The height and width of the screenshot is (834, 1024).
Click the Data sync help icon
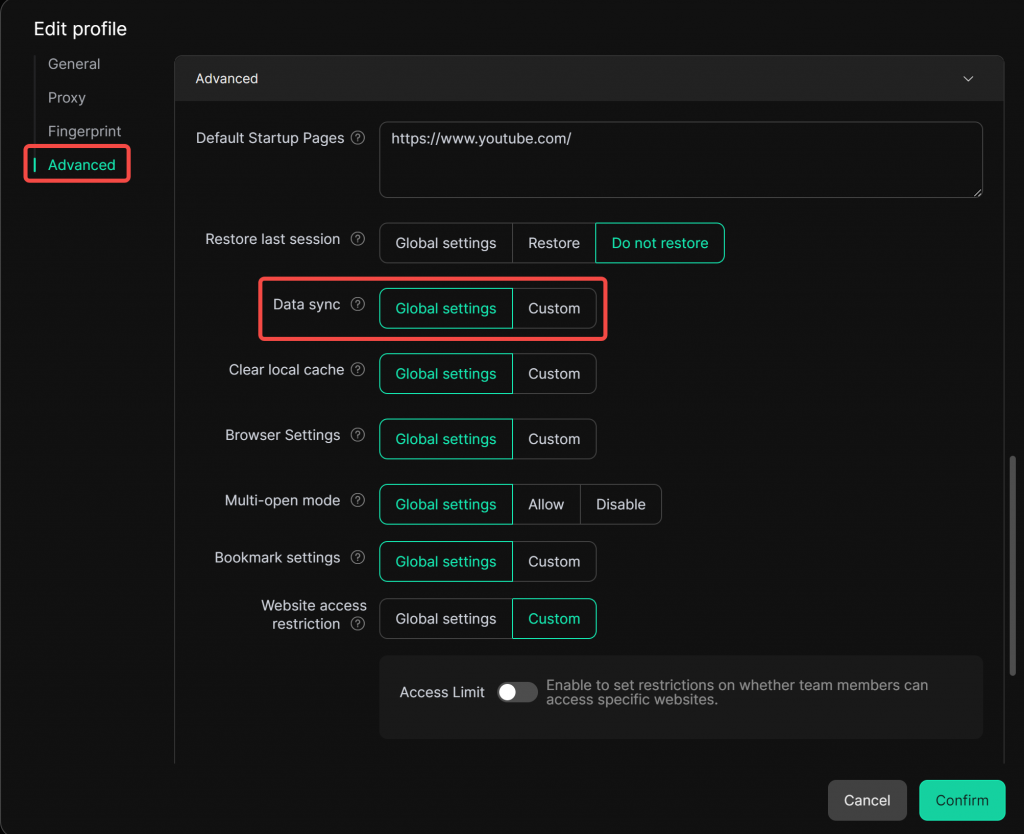click(358, 305)
